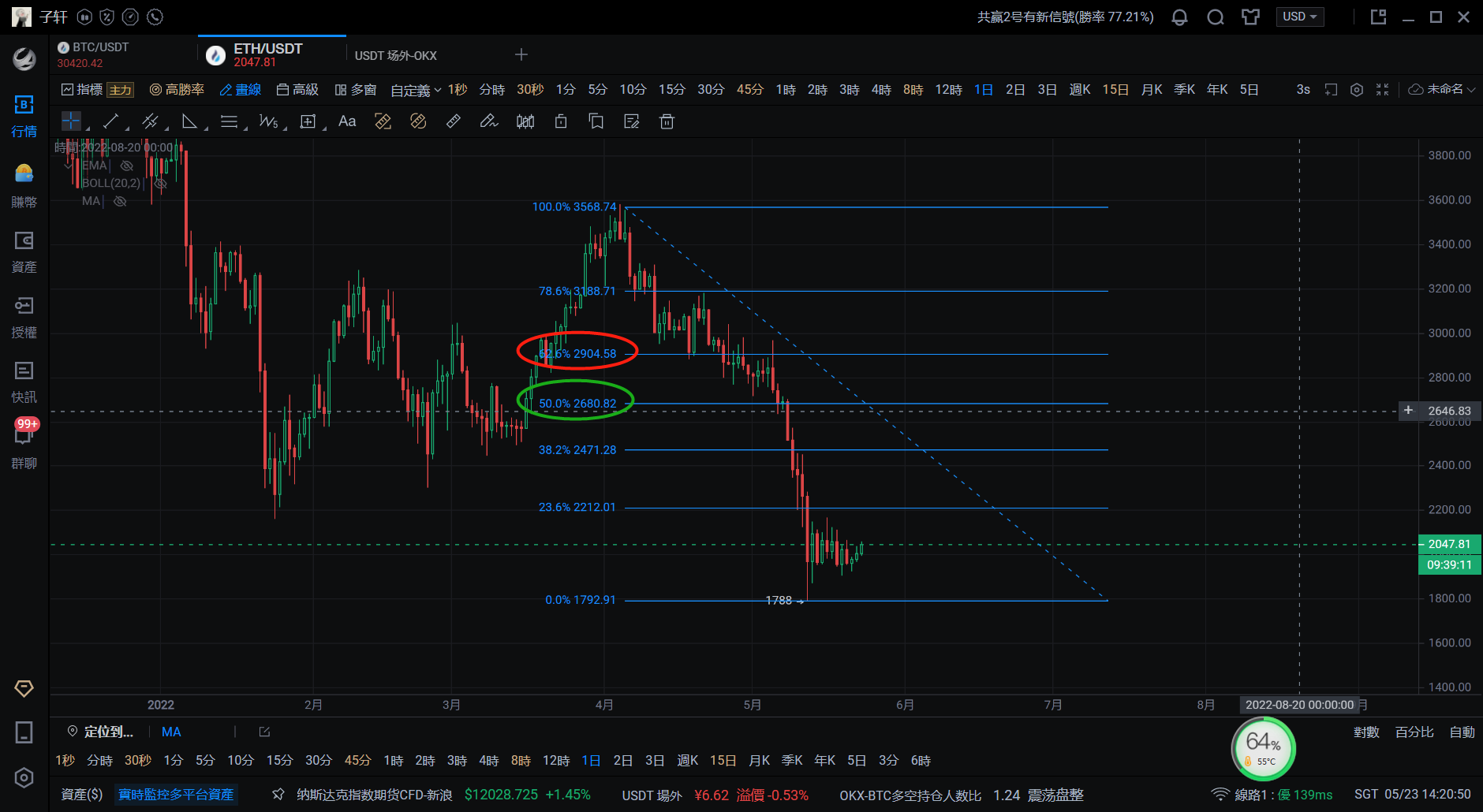This screenshot has height=812, width=1483.
Task: Toggle 百分比 percentage scale
Action: tap(1414, 732)
